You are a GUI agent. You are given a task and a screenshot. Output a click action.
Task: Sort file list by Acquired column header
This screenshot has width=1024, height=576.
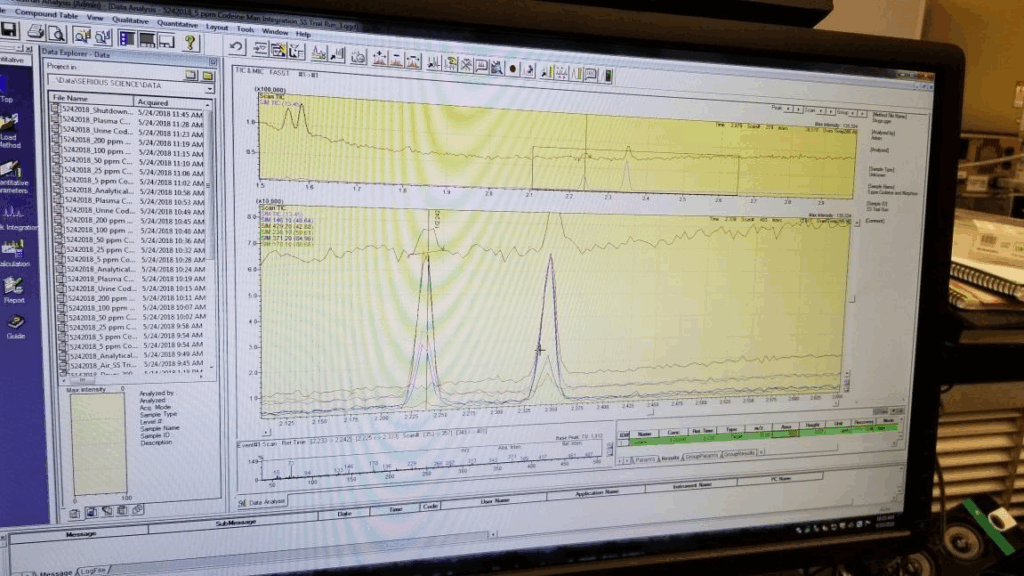point(153,102)
